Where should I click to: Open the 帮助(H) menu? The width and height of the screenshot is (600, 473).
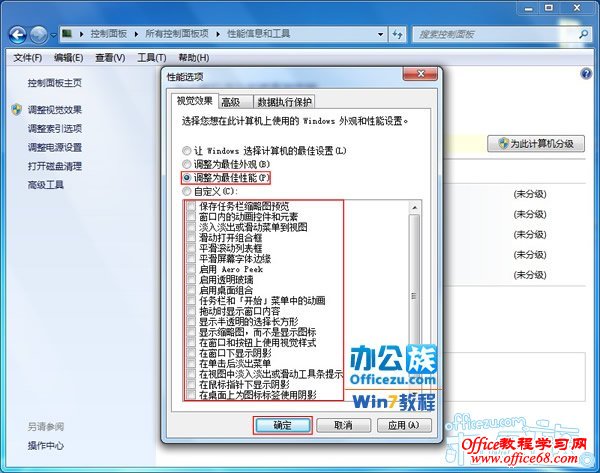[x=194, y=58]
